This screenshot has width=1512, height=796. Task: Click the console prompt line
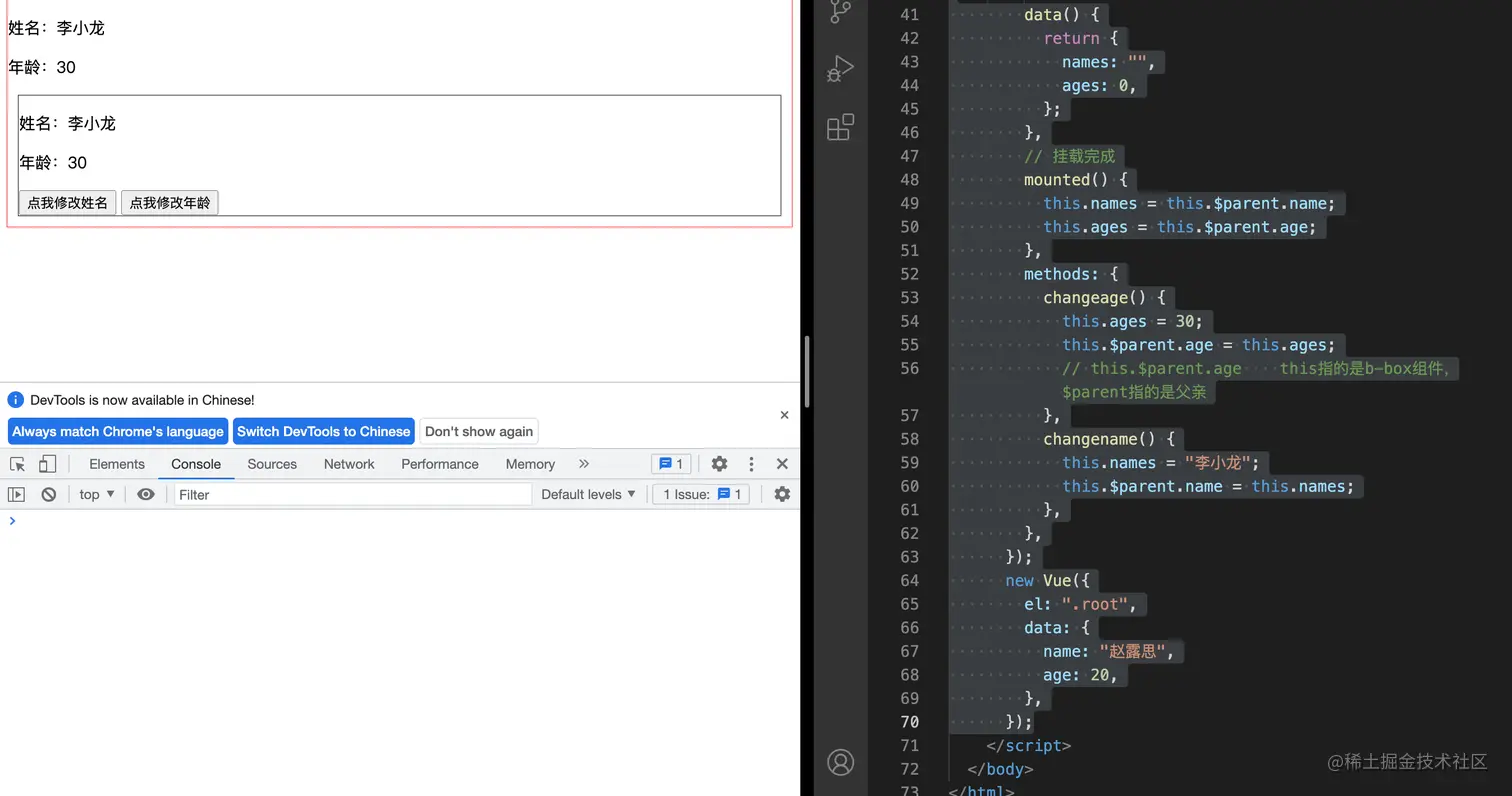[x=400, y=521]
